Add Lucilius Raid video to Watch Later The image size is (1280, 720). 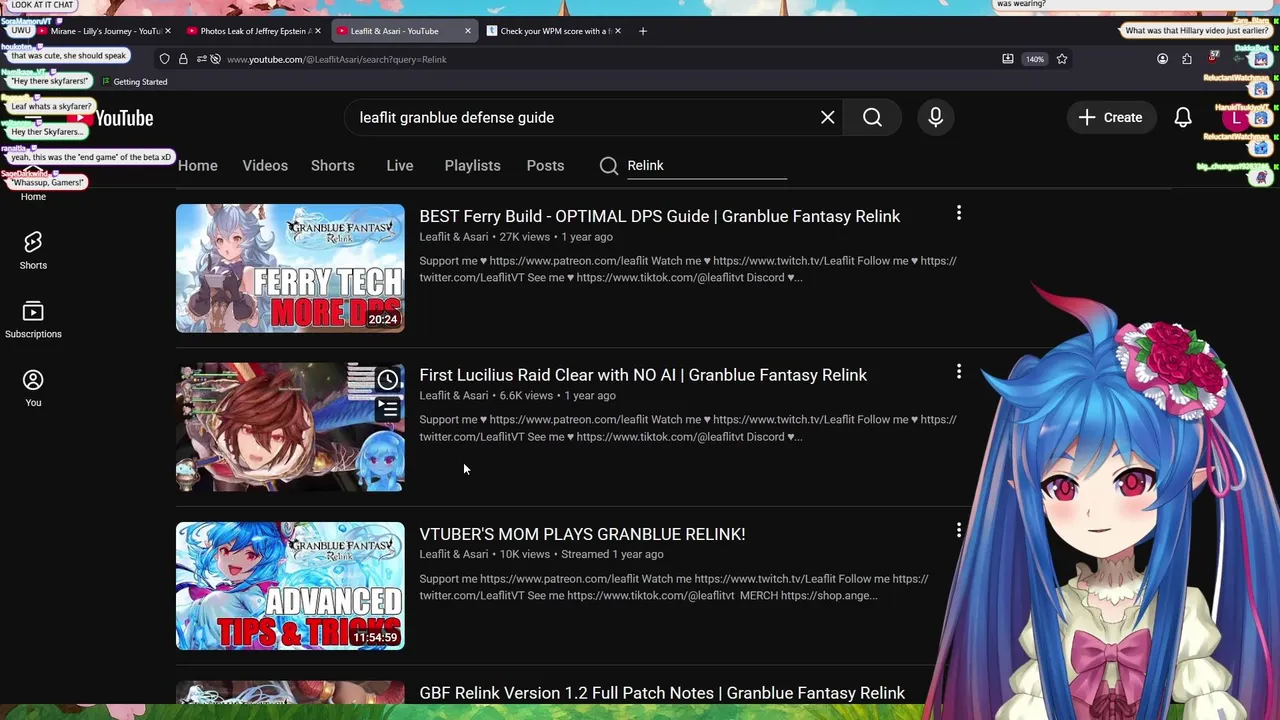coord(387,379)
